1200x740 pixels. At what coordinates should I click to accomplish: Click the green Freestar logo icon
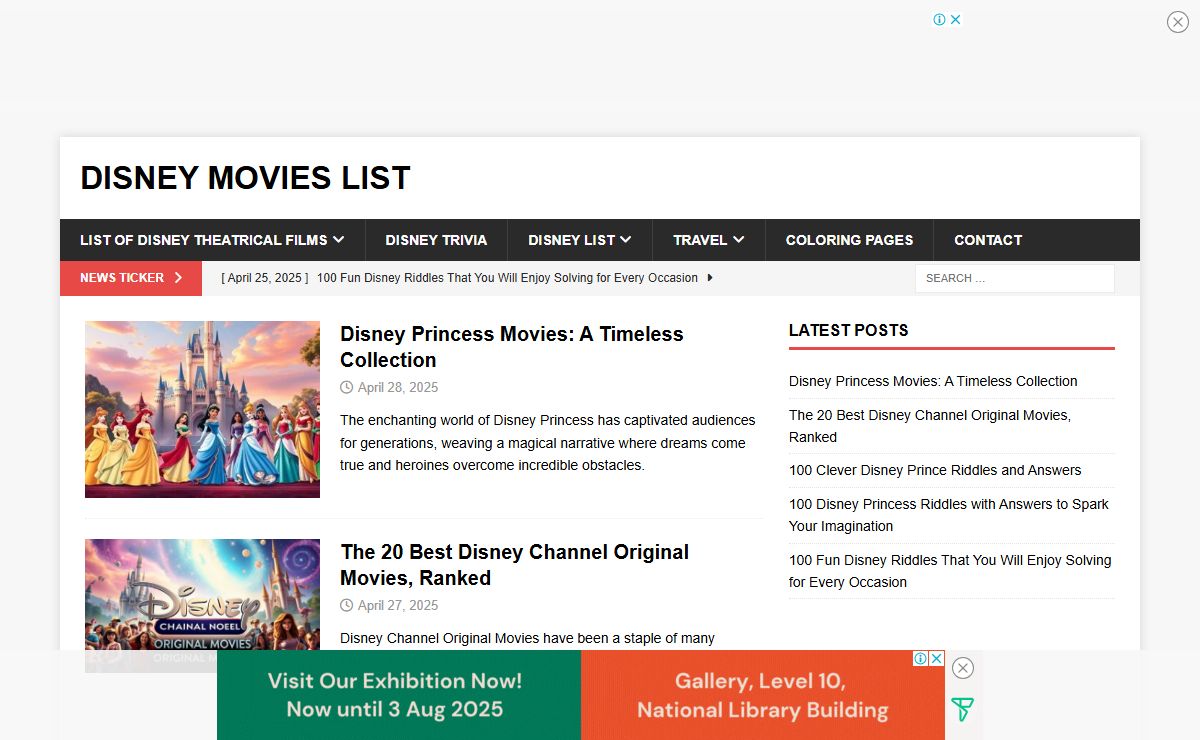(x=962, y=710)
